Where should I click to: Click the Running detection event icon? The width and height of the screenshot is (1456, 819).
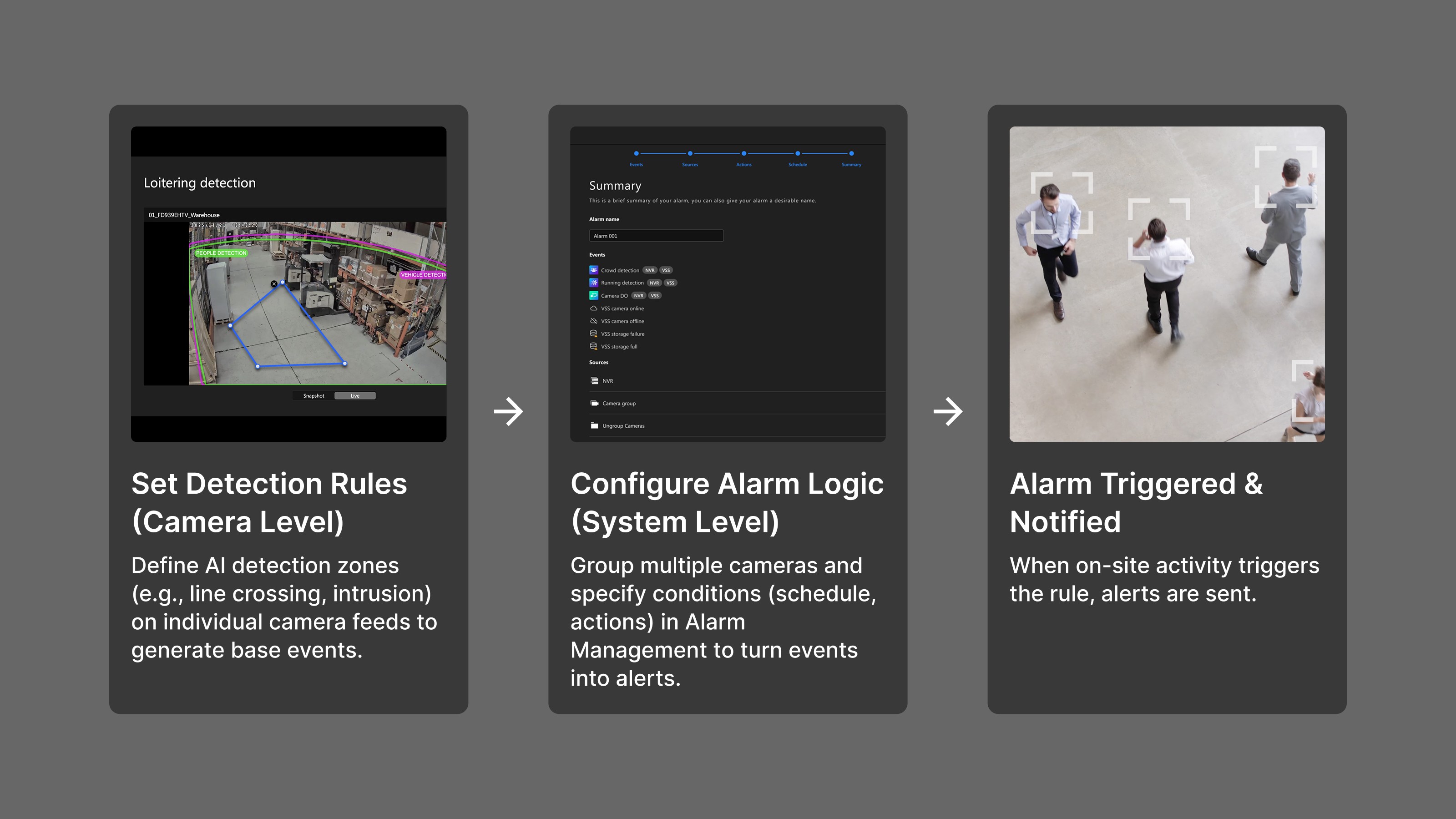point(593,283)
